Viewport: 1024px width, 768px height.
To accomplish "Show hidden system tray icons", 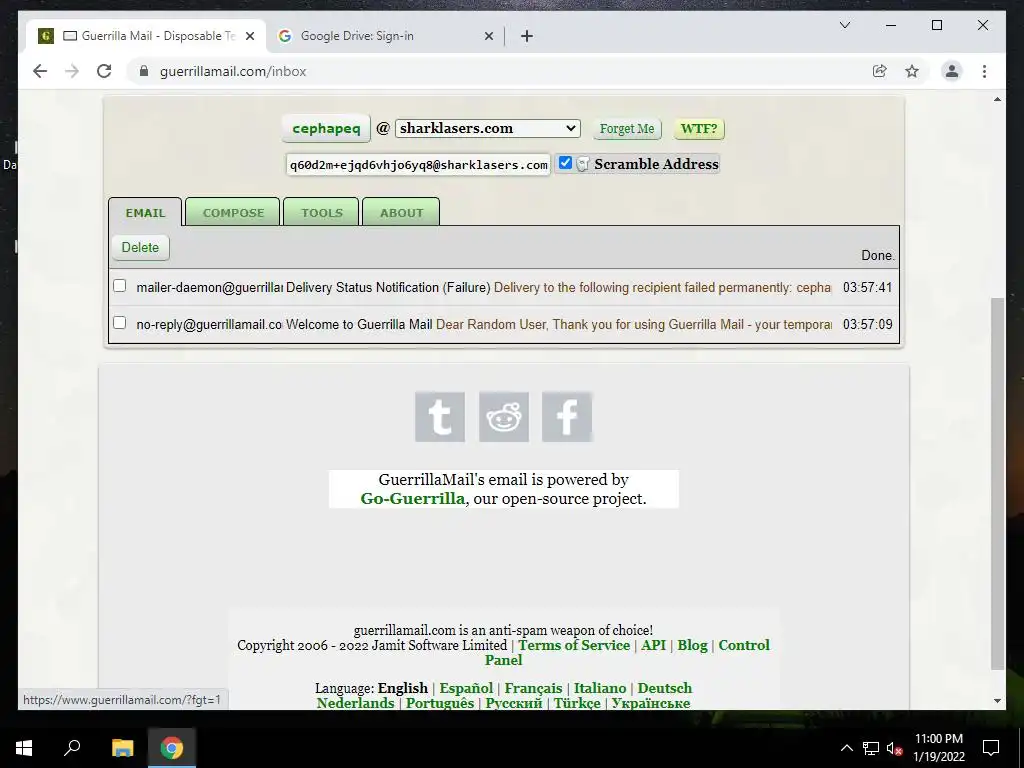I will coord(846,748).
